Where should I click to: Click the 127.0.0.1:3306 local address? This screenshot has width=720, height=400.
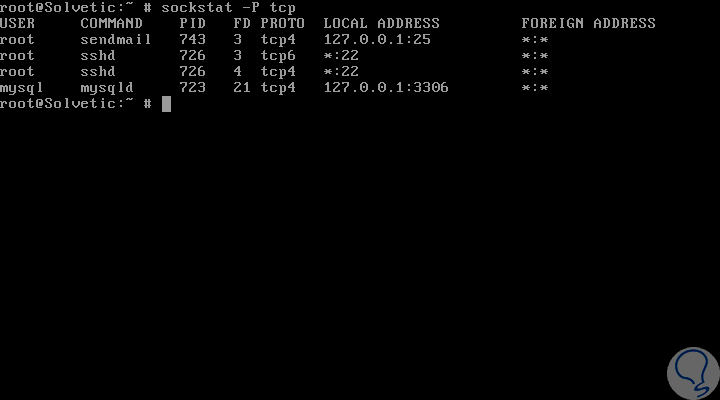(386, 88)
